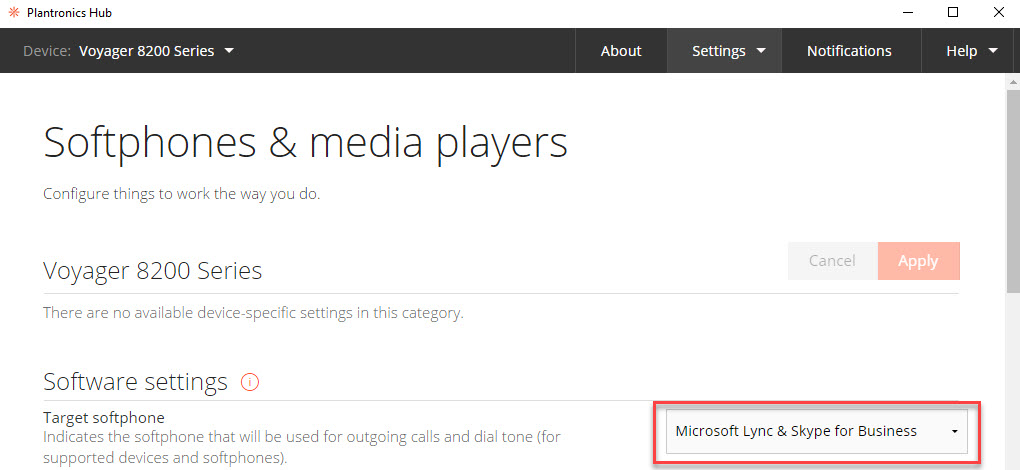This screenshot has width=1020, height=470.
Task: Maximize the Plantronics Hub window
Action: click(953, 13)
